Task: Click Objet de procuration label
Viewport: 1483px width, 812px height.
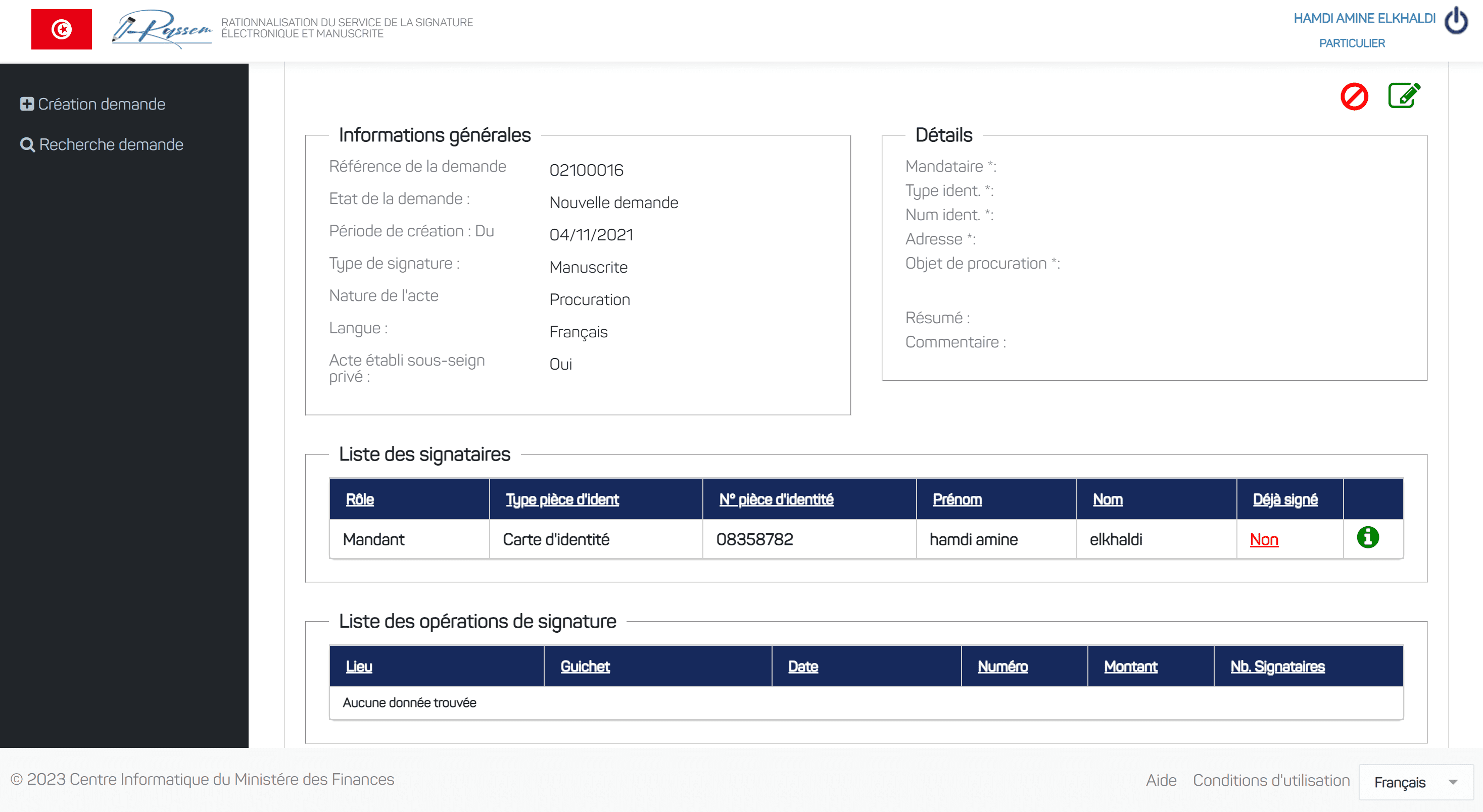Action: click(982, 264)
